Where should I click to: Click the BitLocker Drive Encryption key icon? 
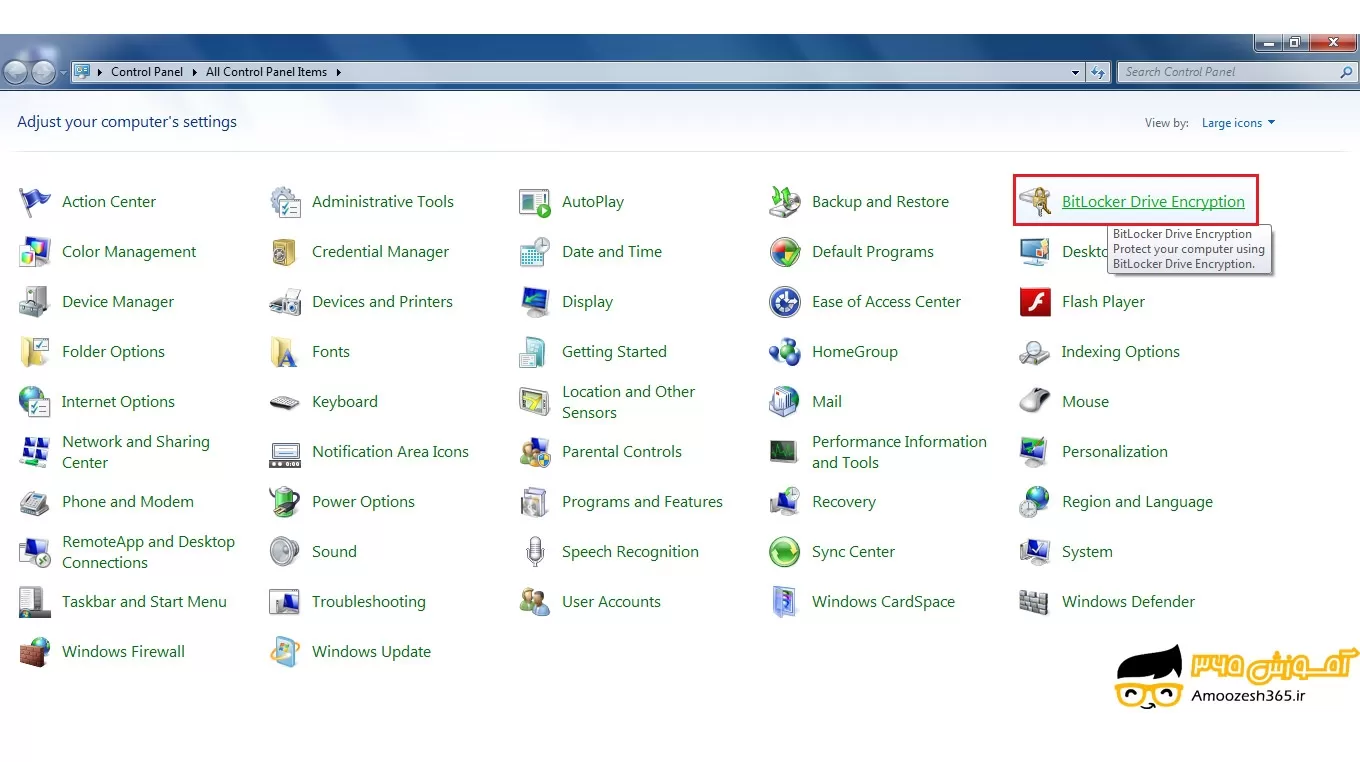click(x=1035, y=202)
